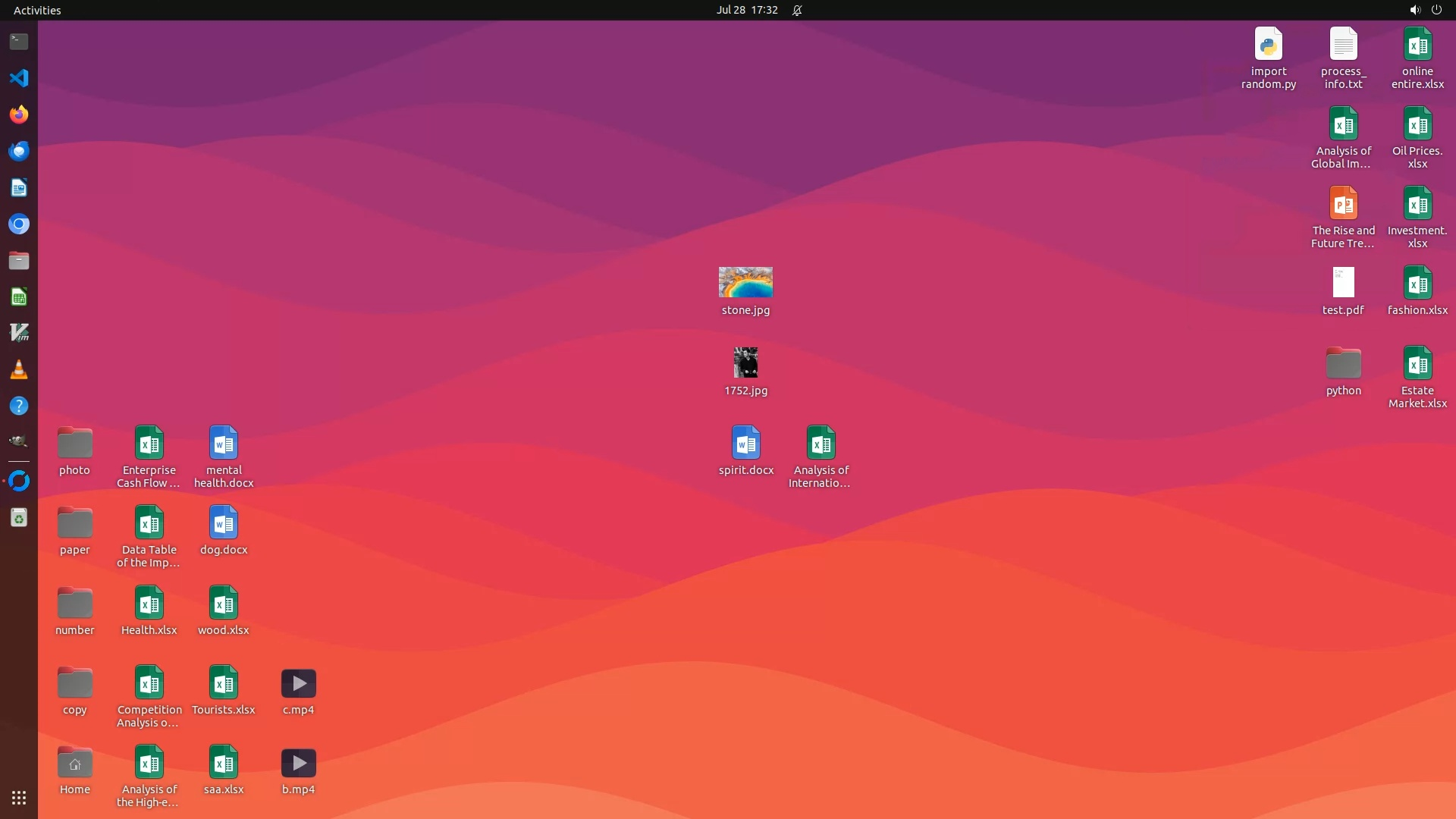Image resolution: width=1456 pixels, height=819 pixels.
Task: Select the stone.jpg image thumbnail
Action: 745,282
